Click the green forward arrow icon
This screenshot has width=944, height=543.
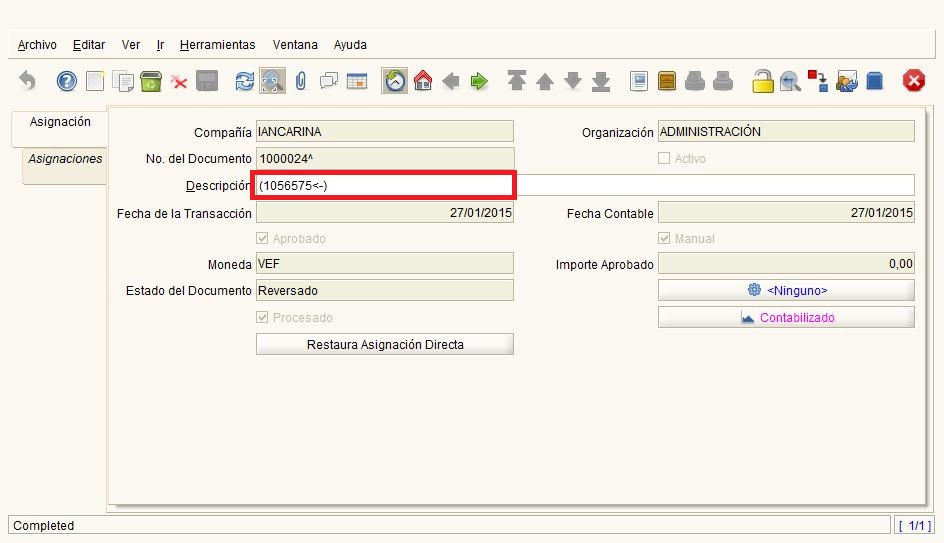tap(480, 82)
